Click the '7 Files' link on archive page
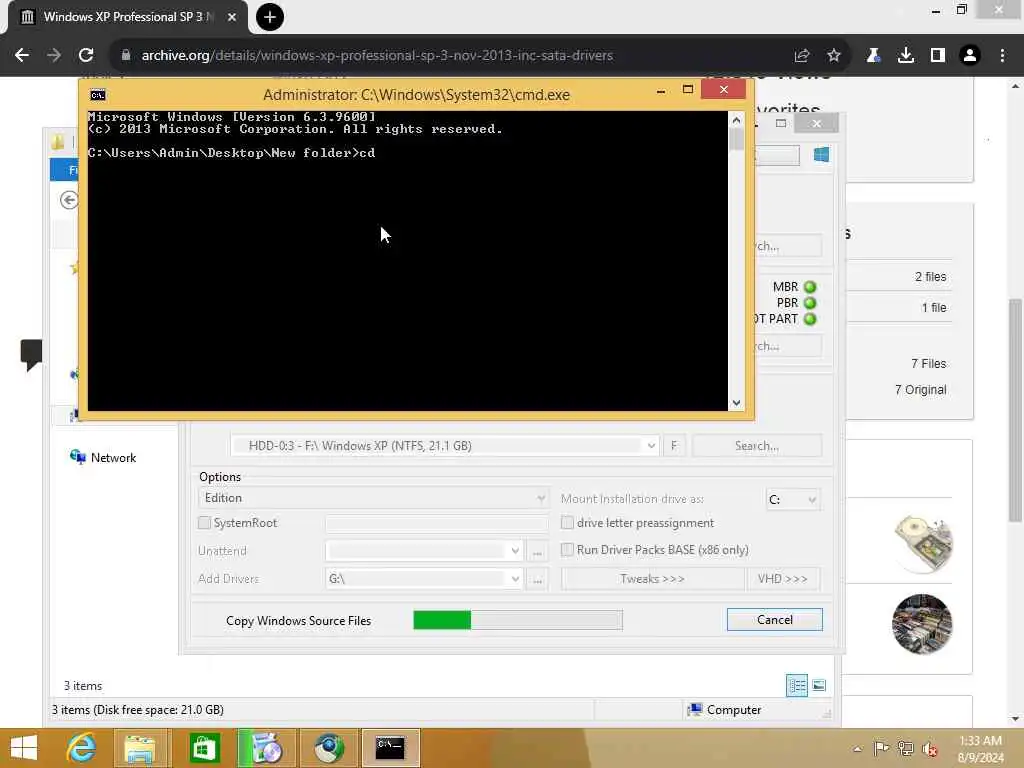Image resolution: width=1024 pixels, height=768 pixels. 929,364
